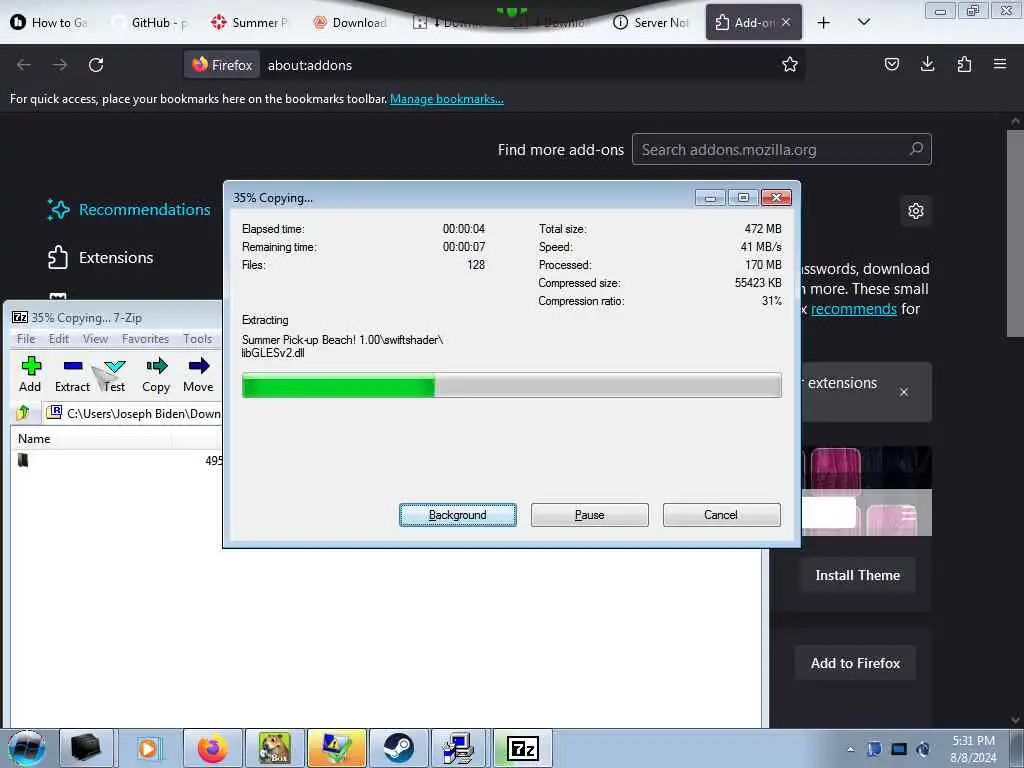Bookmark this page with star icon
1024x768 pixels.
(790, 65)
